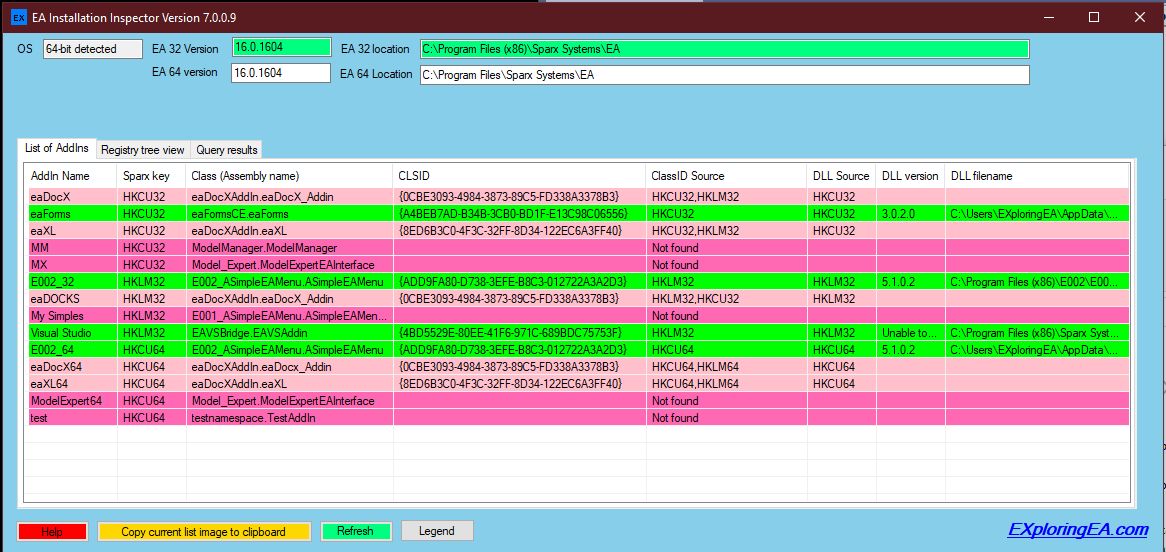Focus the EA 64 Location path field
1166x552 pixels.
pos(724,74)
